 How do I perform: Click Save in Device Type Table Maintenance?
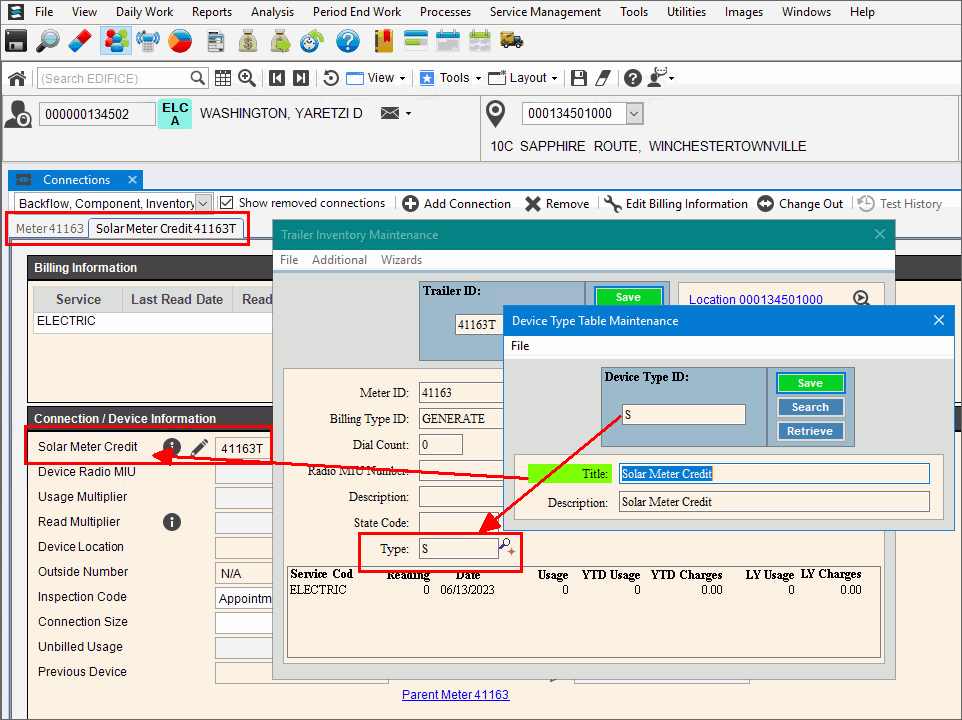click(810, 383)
